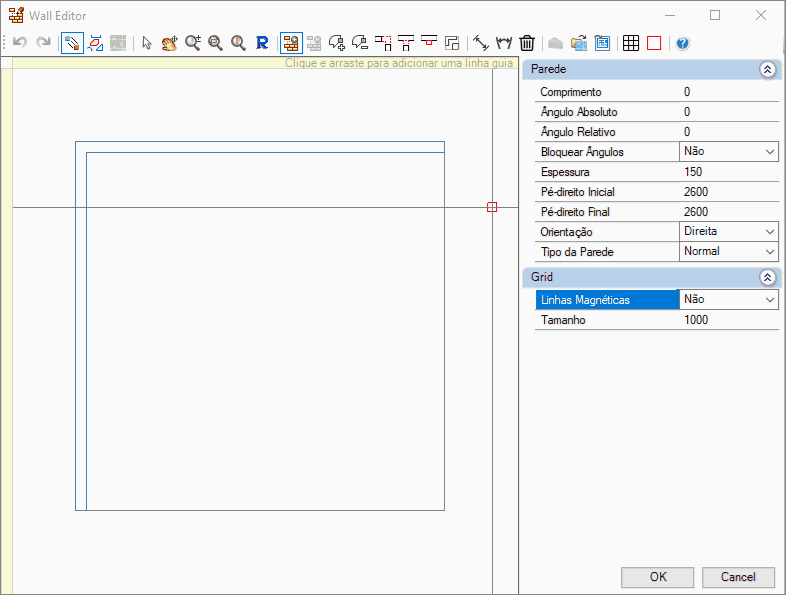Select the draw wall pencil tool
Viewport: 786px width, 595px height.
coord(72,43)
